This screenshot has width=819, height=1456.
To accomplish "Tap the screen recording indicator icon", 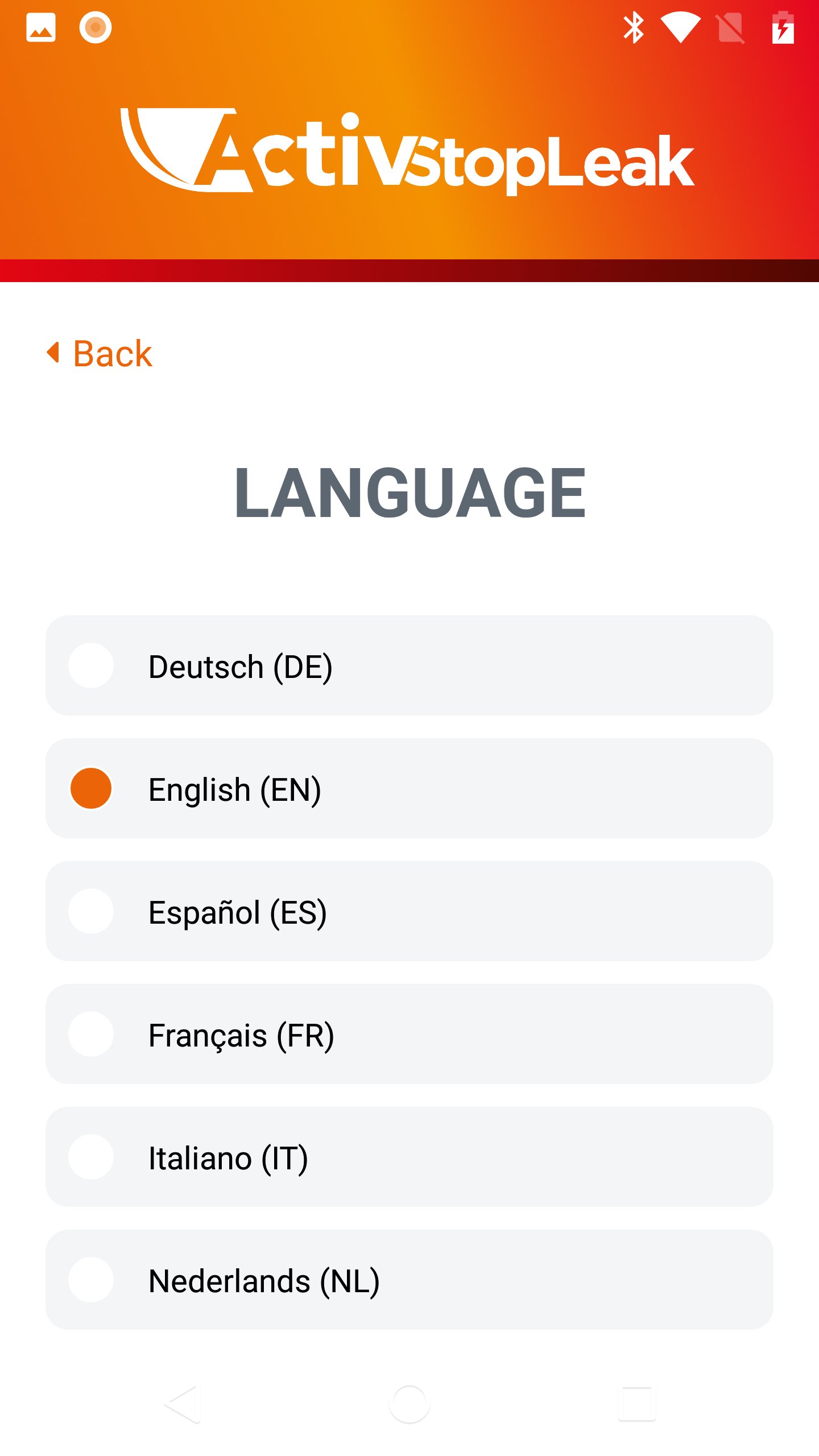I will pos(96,27).
